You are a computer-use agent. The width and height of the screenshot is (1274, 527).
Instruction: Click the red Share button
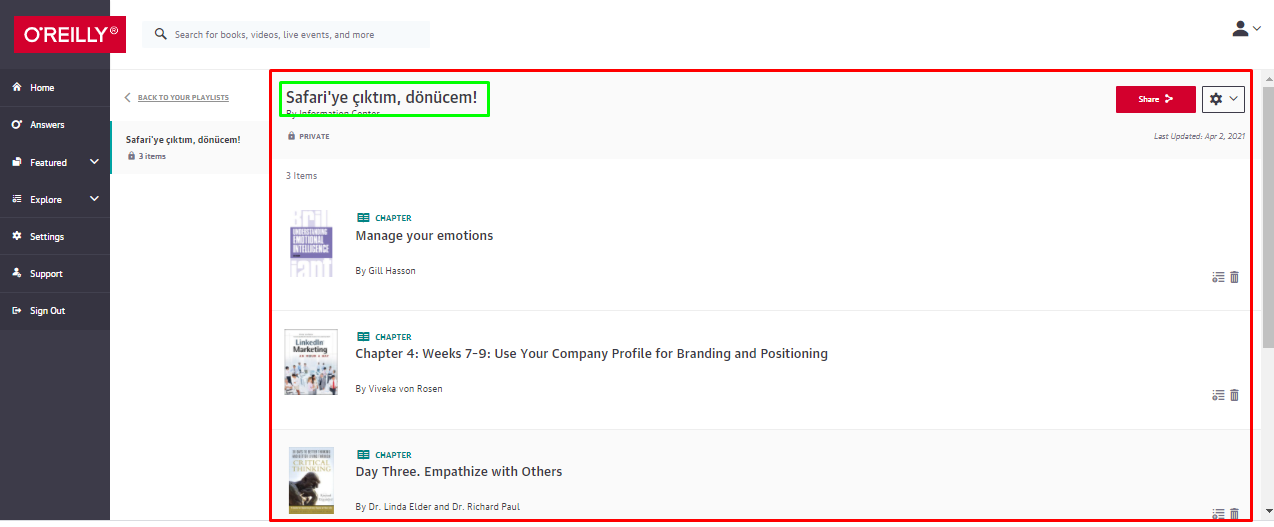pos(1155,99)
